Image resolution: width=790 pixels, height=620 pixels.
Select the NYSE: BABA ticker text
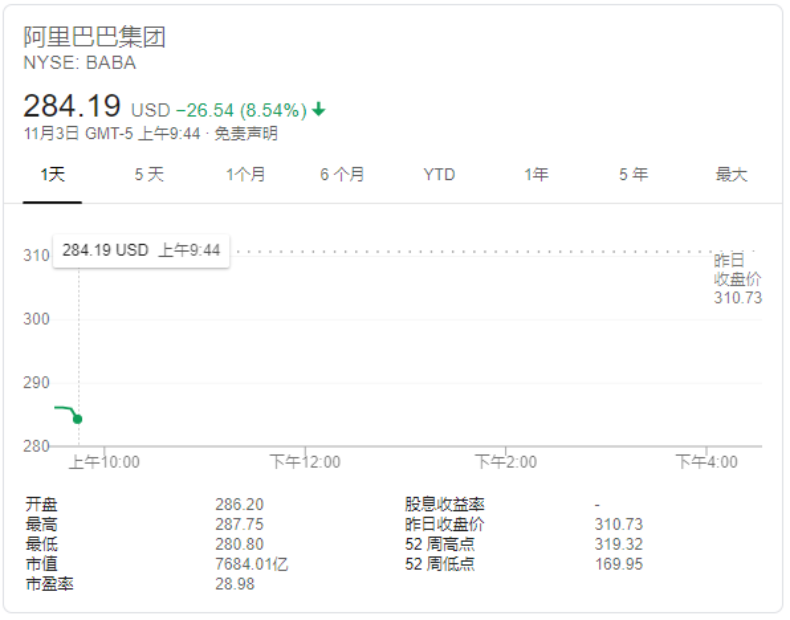(x=80, y=63)
